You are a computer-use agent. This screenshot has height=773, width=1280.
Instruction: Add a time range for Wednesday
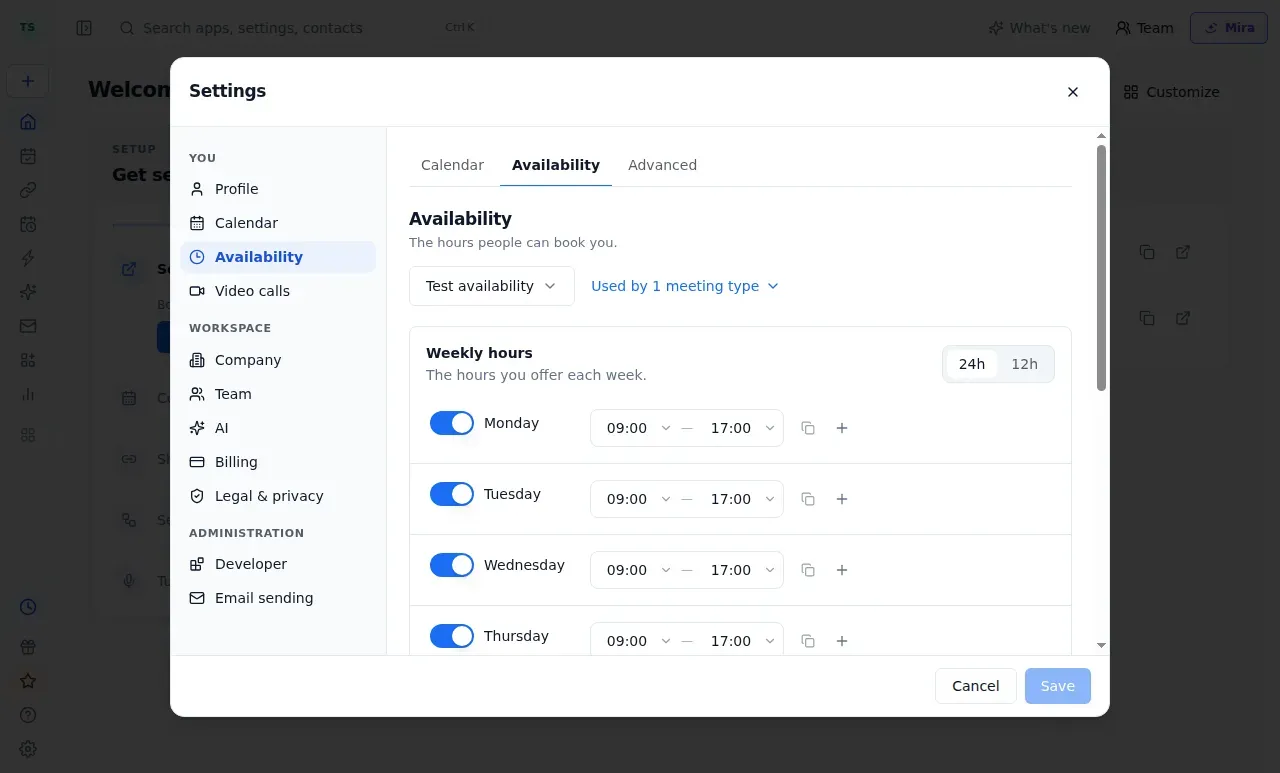[x=842, y=570]
